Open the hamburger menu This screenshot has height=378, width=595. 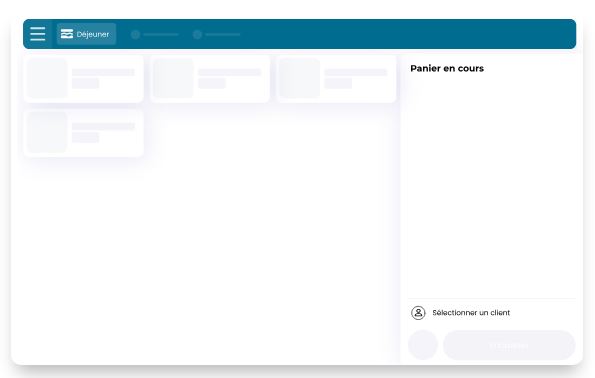(x=38, y=34)
